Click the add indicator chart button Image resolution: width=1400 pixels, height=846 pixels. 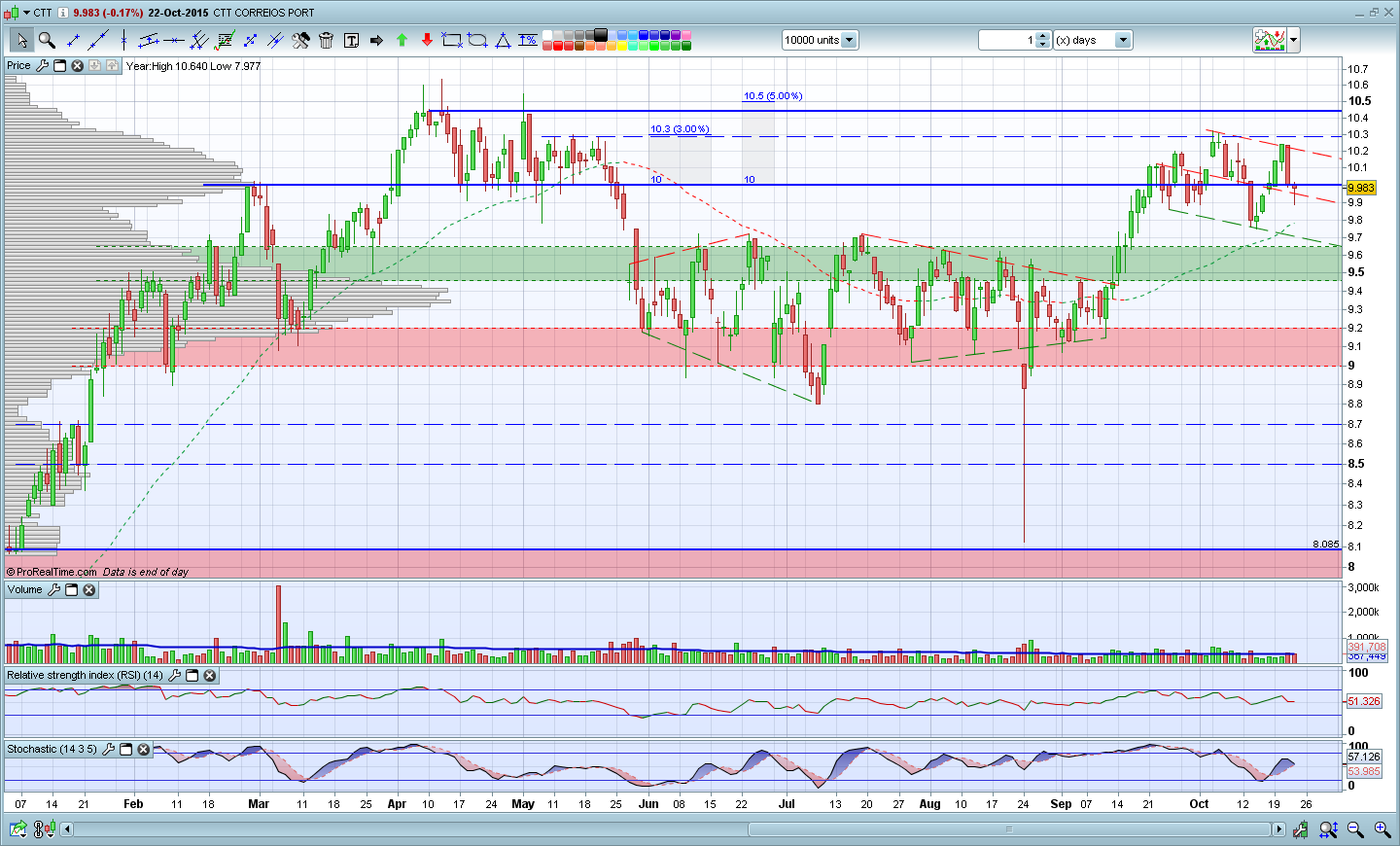point(1270,40)
